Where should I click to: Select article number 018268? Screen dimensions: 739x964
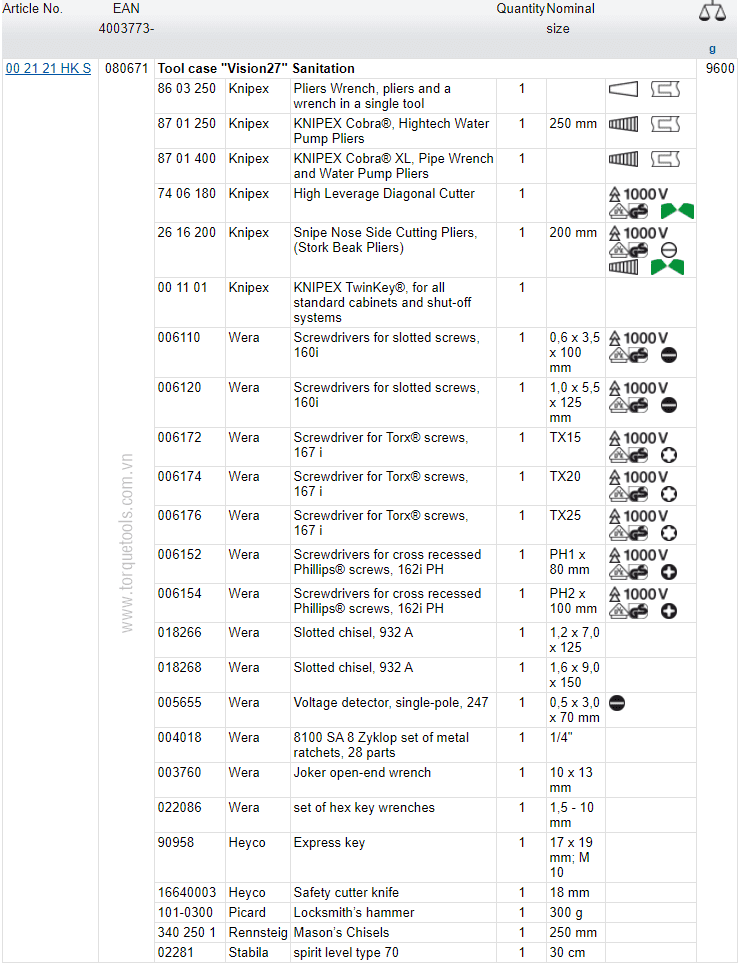pyautogui.click(x=179, y=668)
